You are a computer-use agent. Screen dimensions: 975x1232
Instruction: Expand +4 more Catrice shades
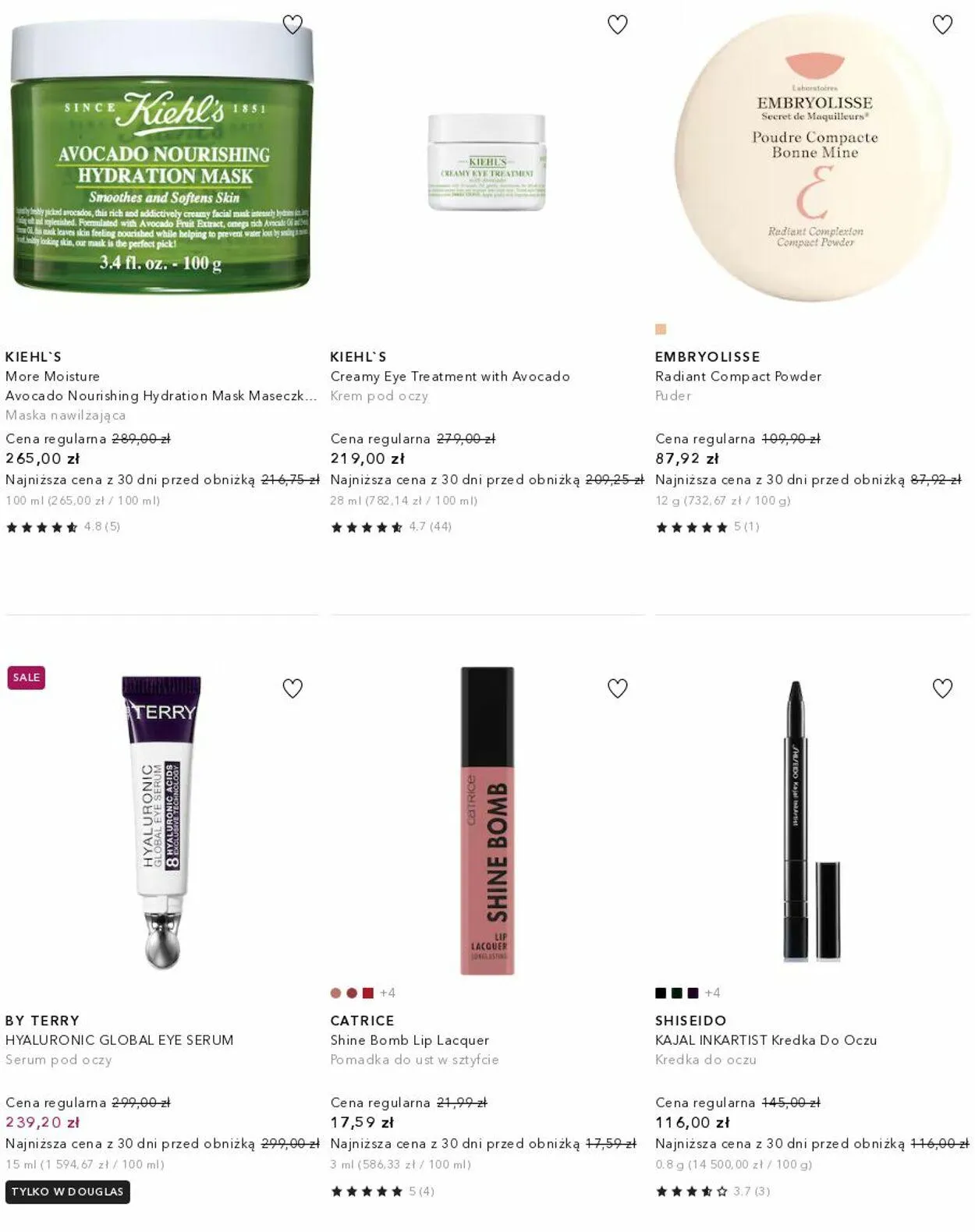point(388,993)
